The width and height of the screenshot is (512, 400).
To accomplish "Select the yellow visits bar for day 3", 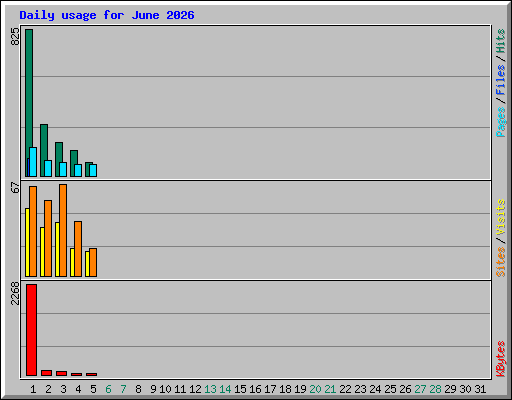I will [57, 249].
